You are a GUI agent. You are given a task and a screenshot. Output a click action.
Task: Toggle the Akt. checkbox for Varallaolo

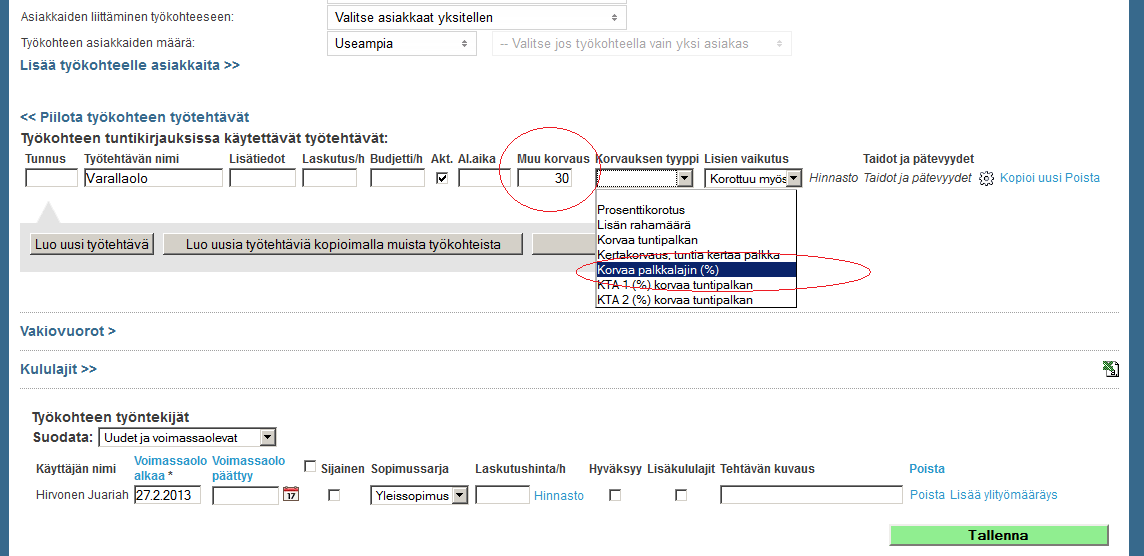pos(441,178)
